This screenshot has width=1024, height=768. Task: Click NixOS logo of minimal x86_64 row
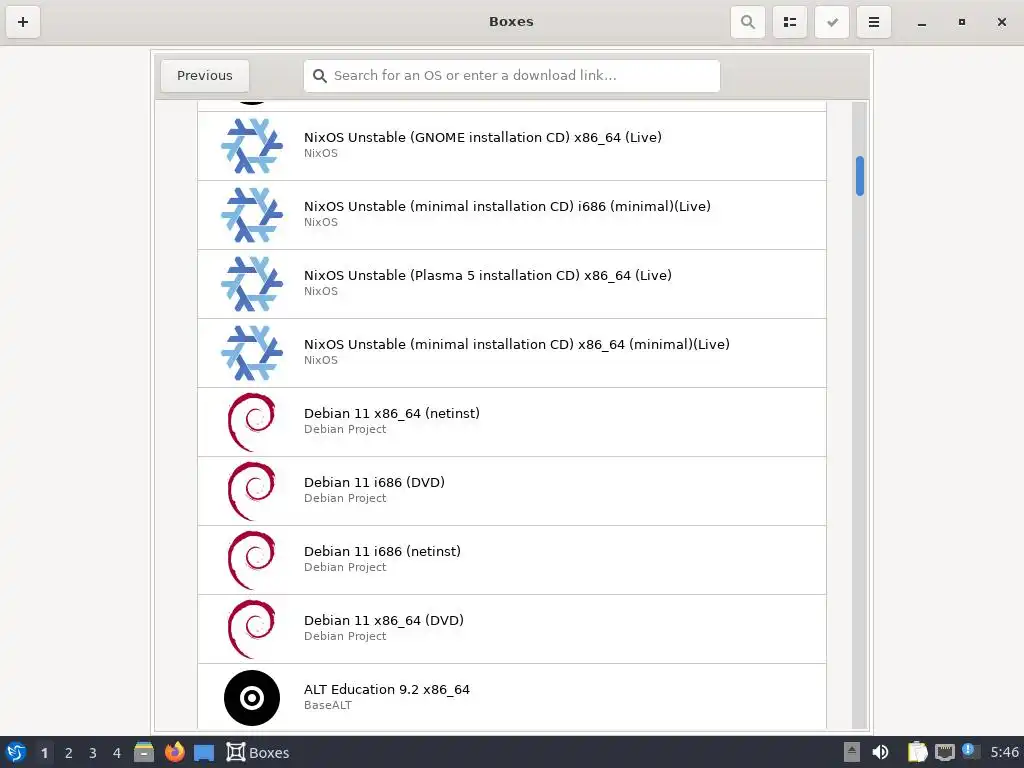tap(252, 353)
